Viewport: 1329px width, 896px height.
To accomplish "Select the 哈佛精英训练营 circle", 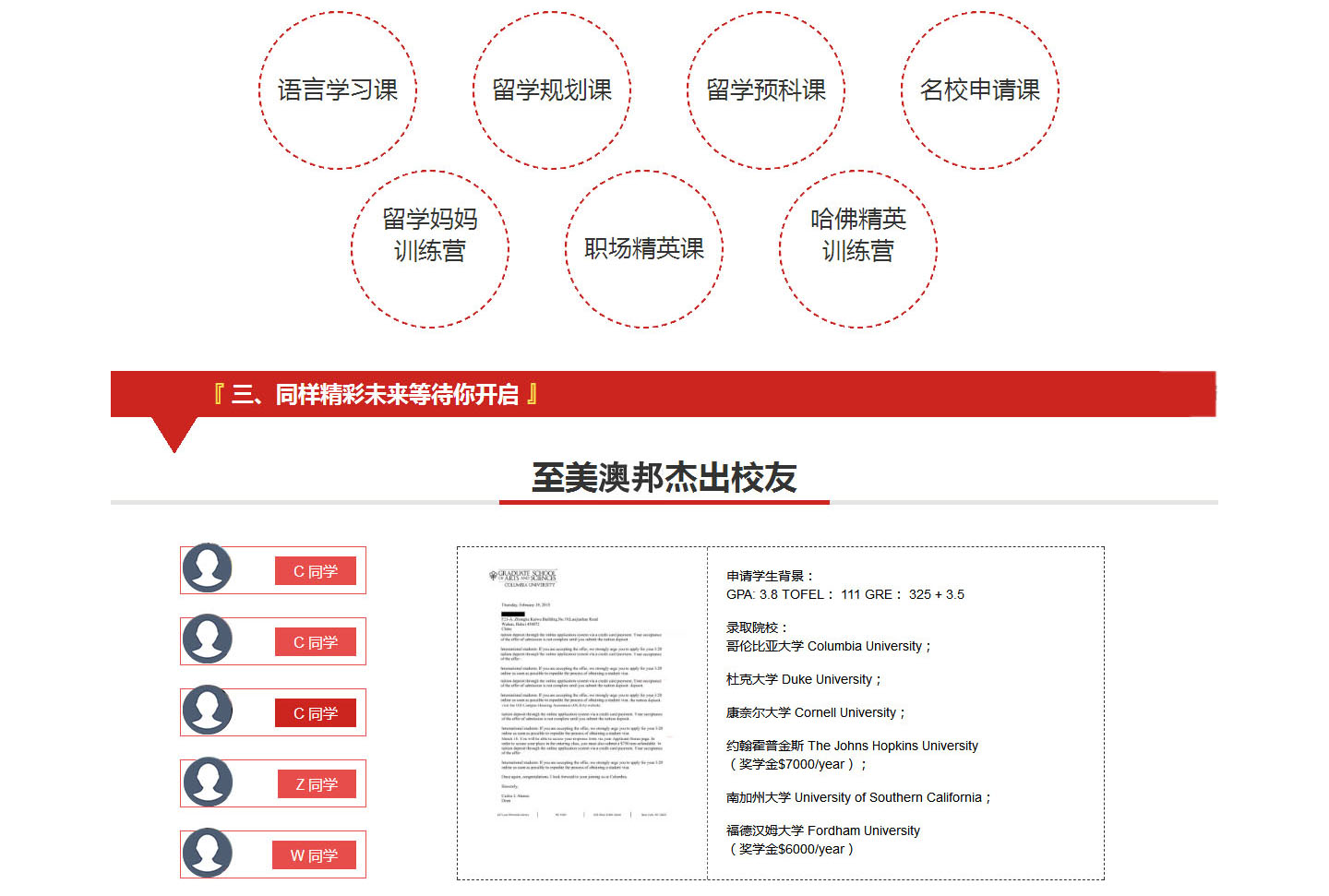I will click(858, 249).
